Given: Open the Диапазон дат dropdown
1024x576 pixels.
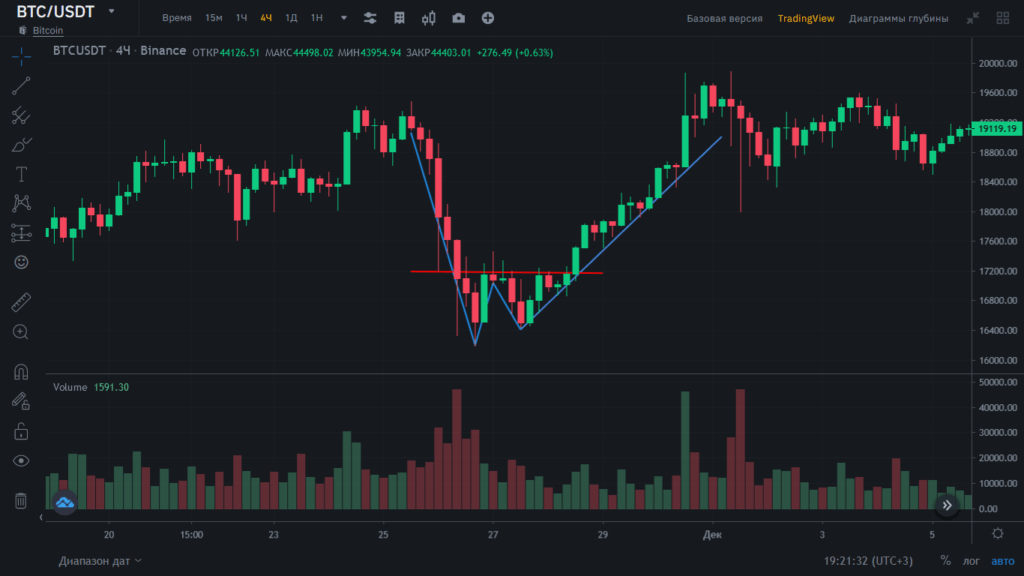Looking at the screenshot, I should (100, 561).
